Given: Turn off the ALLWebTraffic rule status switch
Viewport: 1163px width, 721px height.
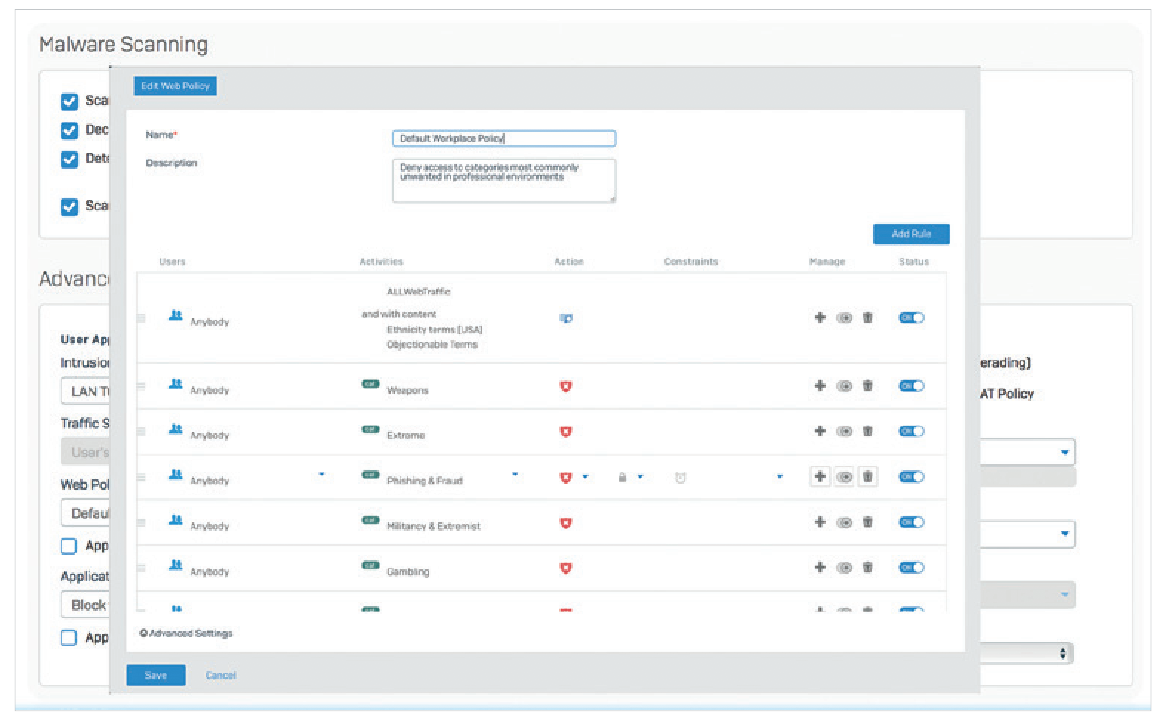Looking at the screenshot, I should (912, 317).
